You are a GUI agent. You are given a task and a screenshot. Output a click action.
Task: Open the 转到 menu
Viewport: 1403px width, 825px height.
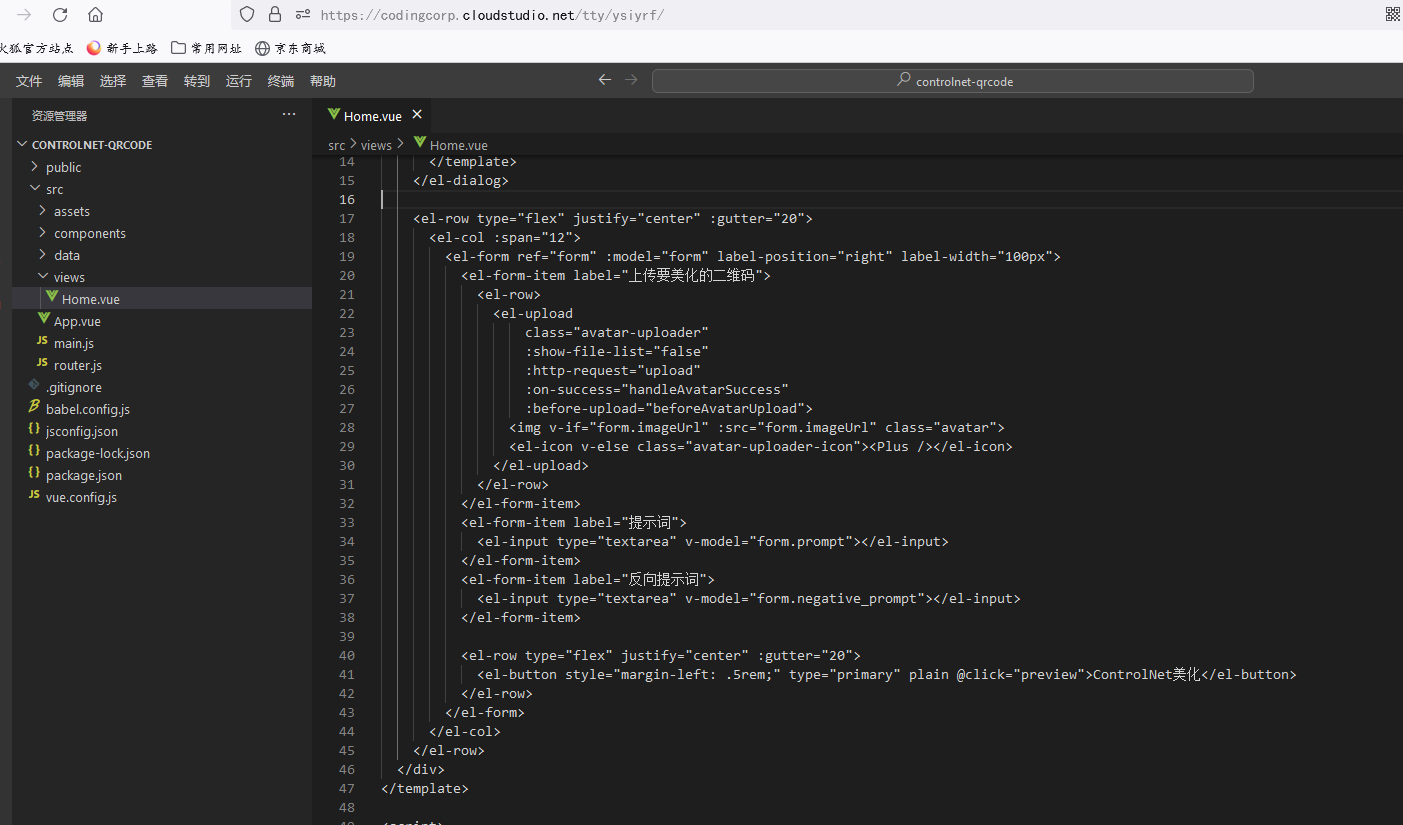(197, 81)
